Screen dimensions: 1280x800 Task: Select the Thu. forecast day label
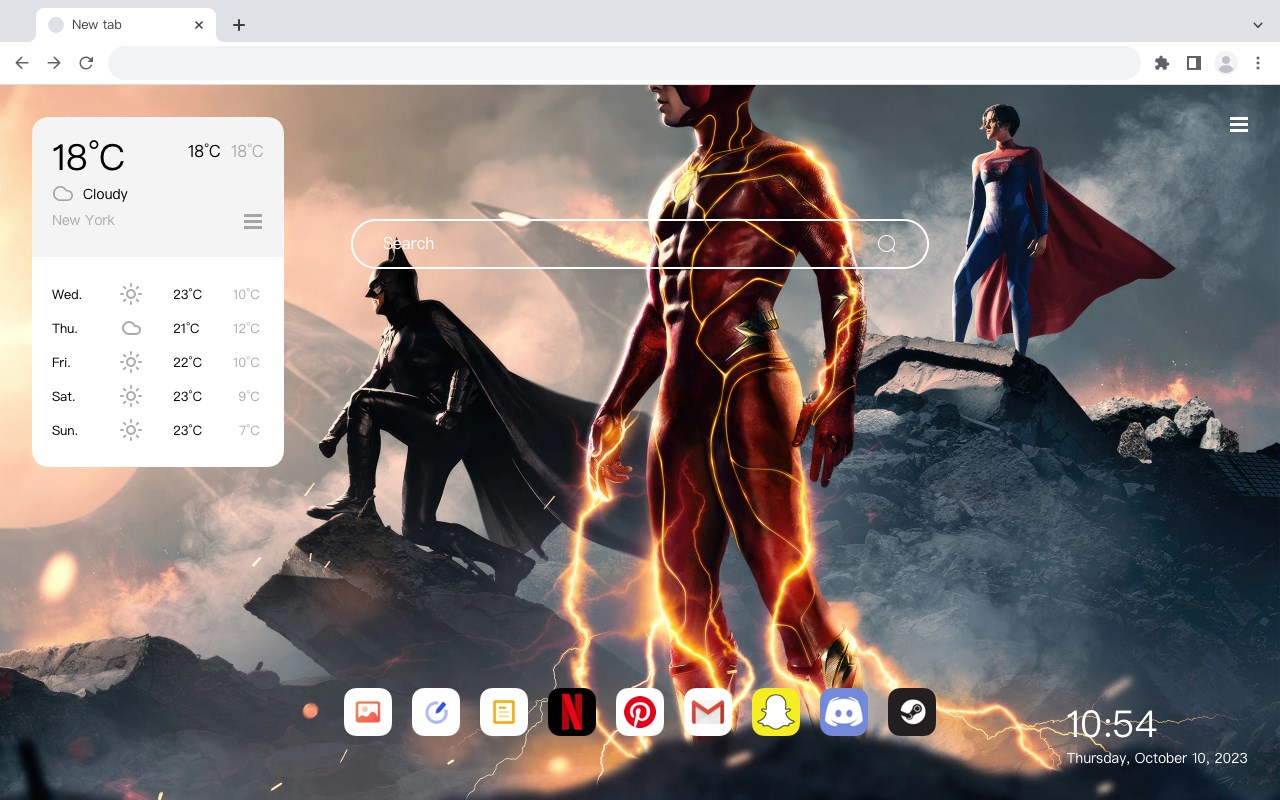click(x=65, y=328)
